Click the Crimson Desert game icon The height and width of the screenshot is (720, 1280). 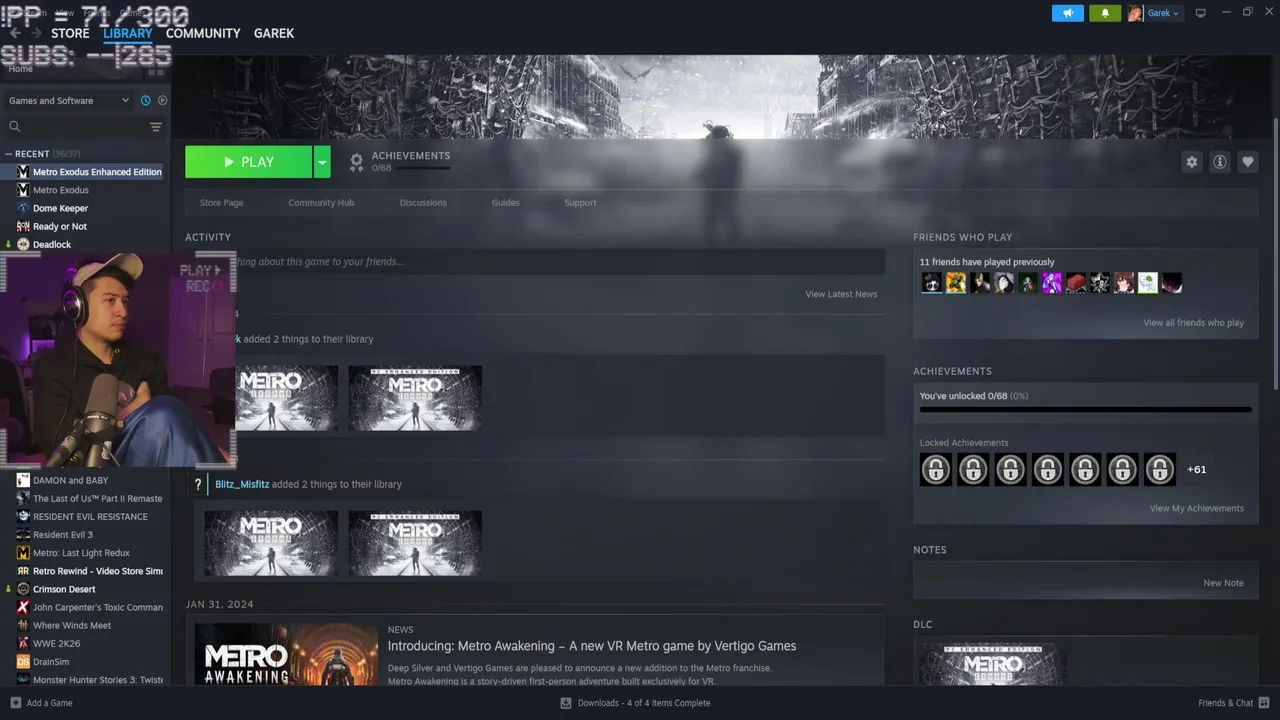click(23, 589)
